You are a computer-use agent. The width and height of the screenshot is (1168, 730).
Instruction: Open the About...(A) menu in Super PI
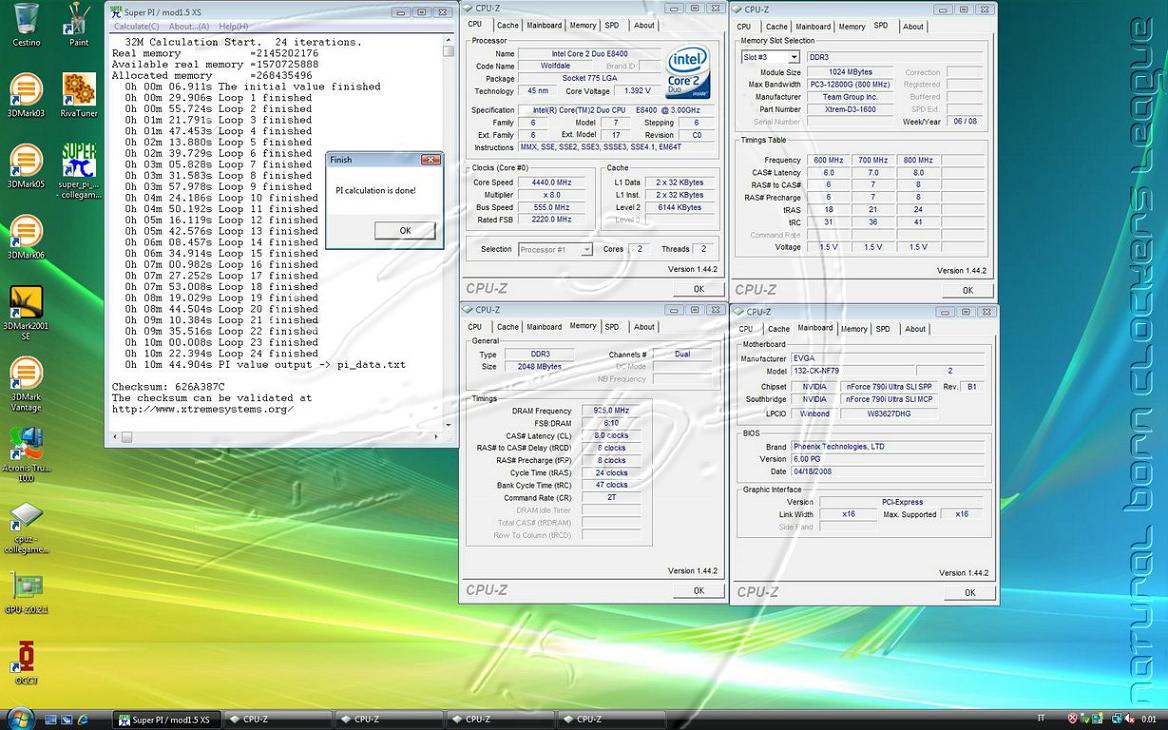pos(189,26)
